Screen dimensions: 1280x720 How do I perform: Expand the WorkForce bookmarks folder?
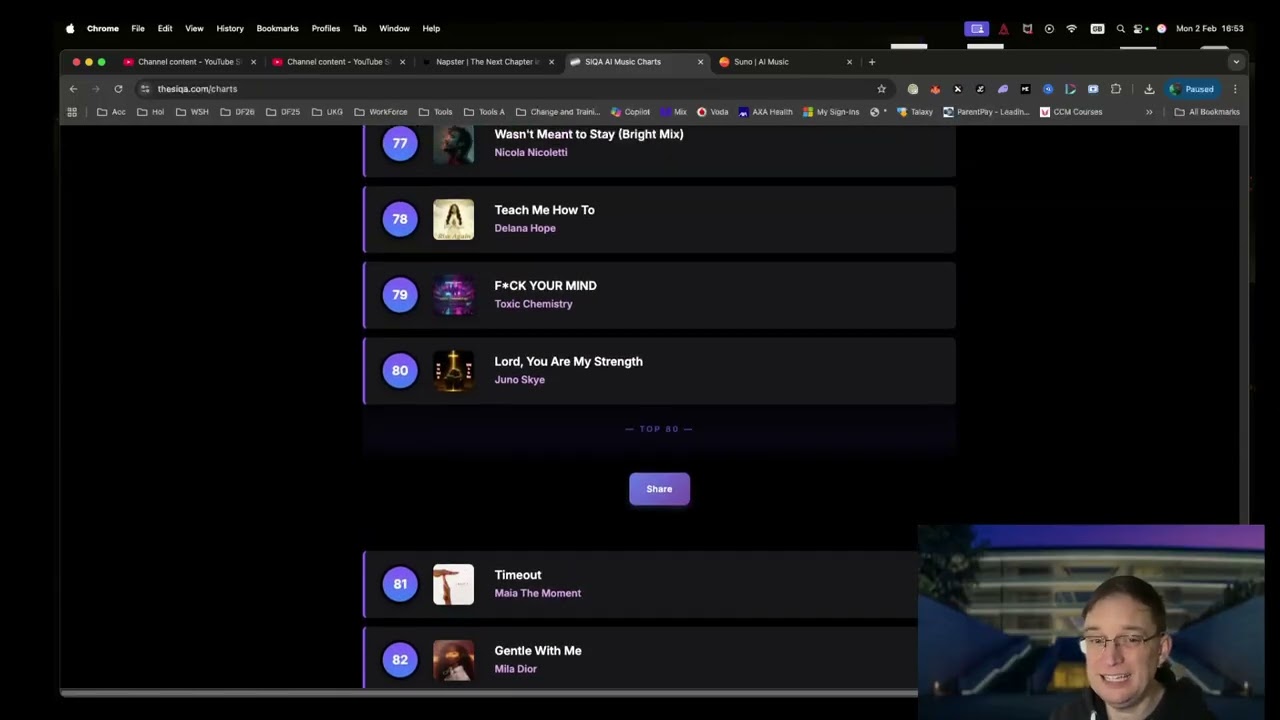tap(381, 112)
